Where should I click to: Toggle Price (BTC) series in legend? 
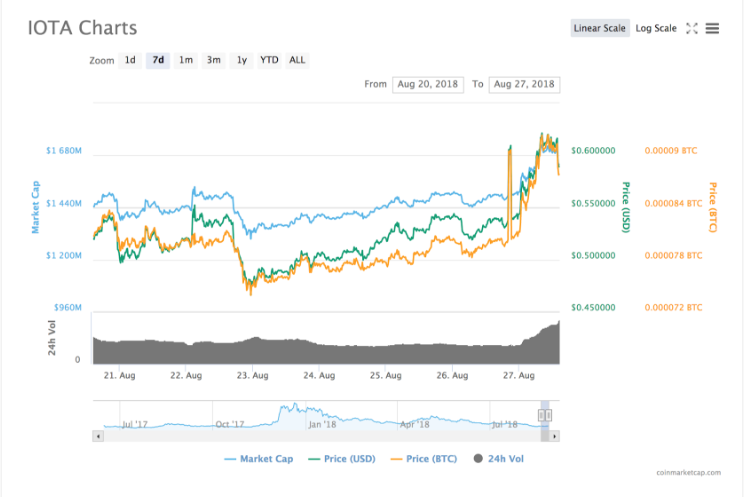click(424, 459)
